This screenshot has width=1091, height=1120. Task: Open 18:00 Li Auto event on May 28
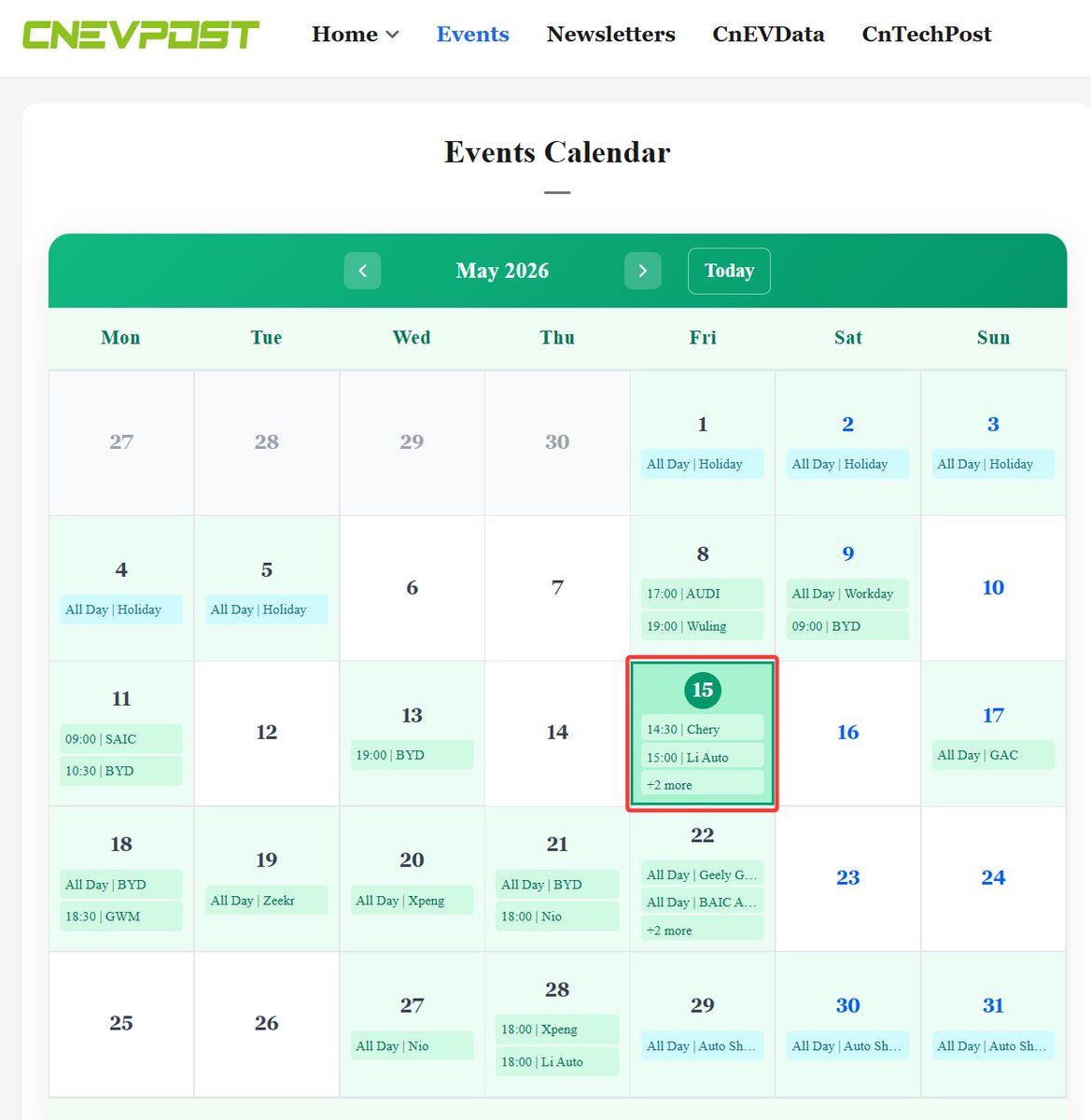(557, 1061)
